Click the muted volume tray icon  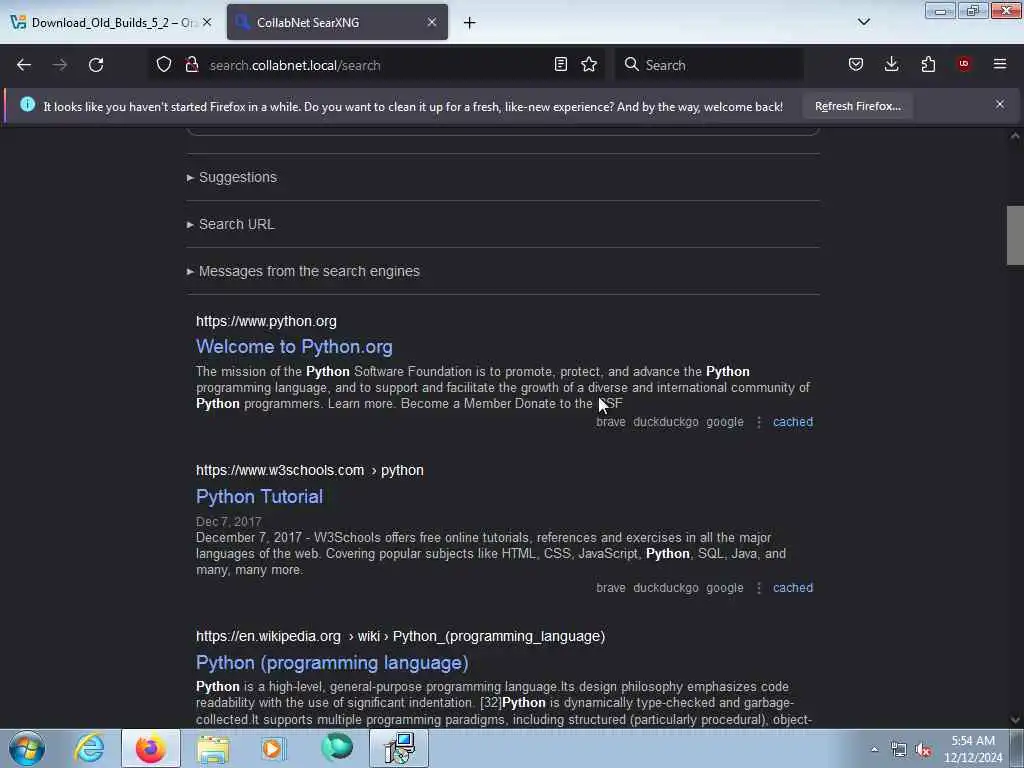[x=923, y=750]
